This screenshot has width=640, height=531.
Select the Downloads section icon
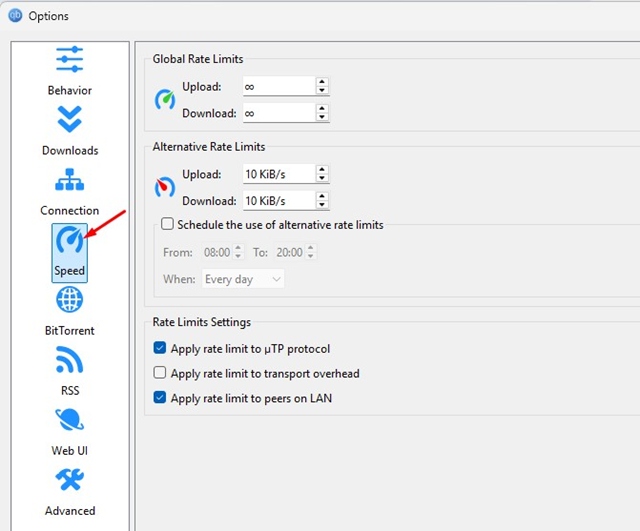click(x=69, y=120)
